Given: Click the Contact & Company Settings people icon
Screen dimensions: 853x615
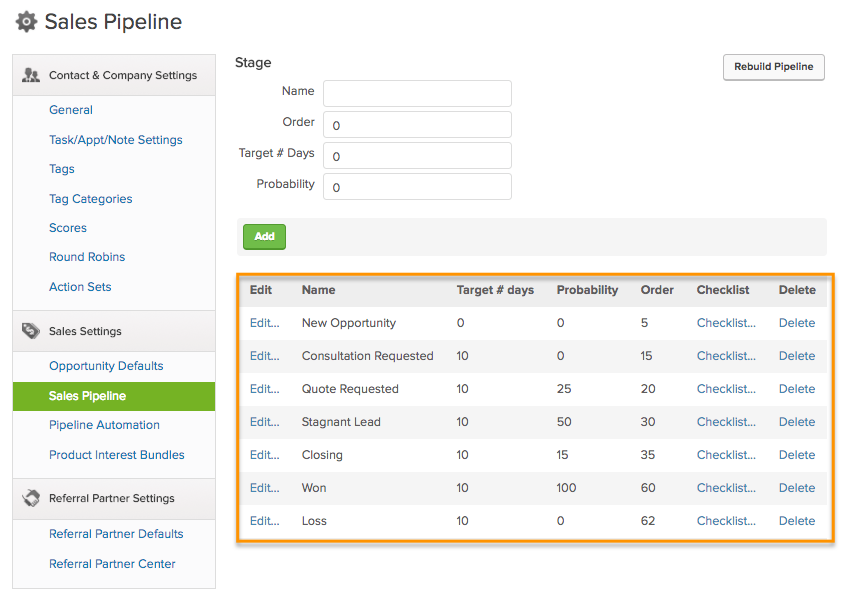Looking at the screenshot, I should (28, 74).
